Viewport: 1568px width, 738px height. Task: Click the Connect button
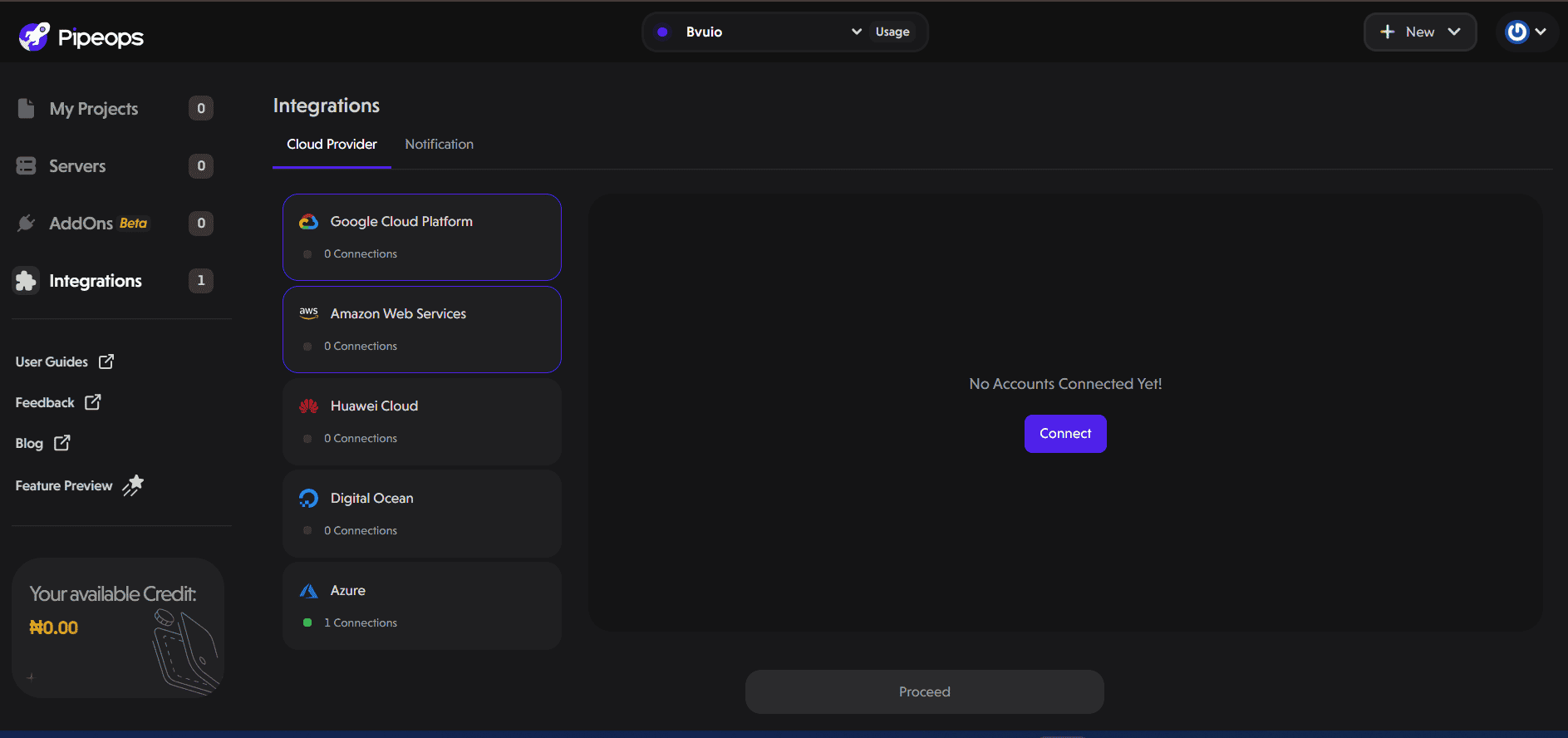[x=1065, y=434]
